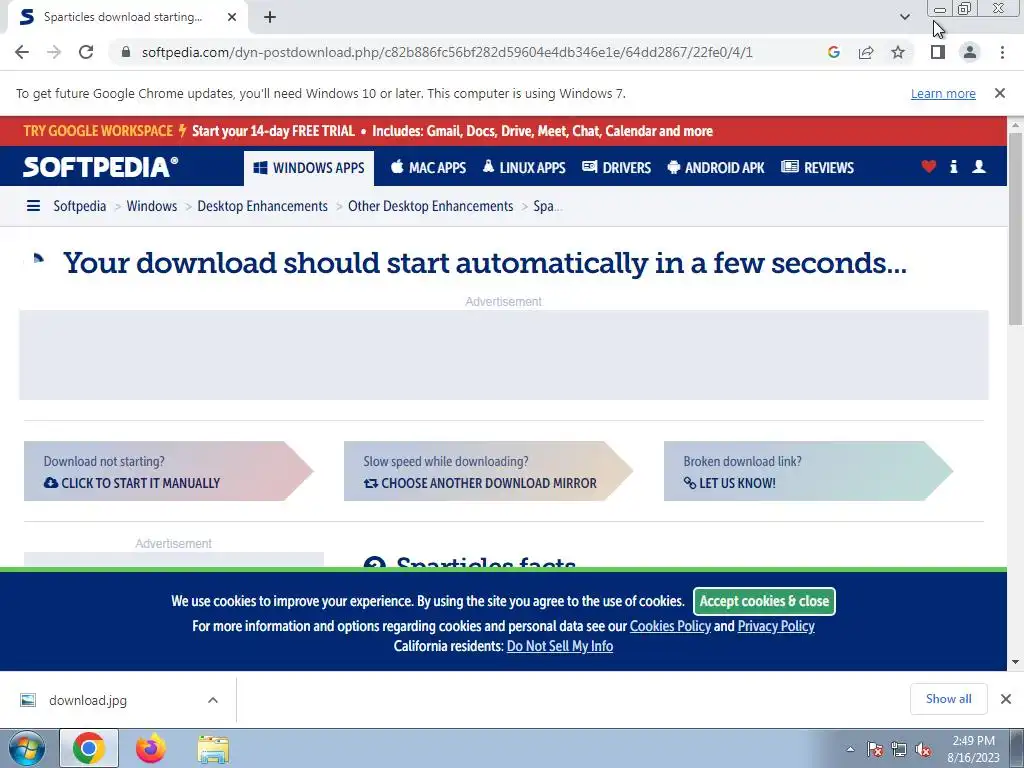Screen dimensions: 1024x768
Task: Close the downloads bar
Action: [x=1006, y=699]
